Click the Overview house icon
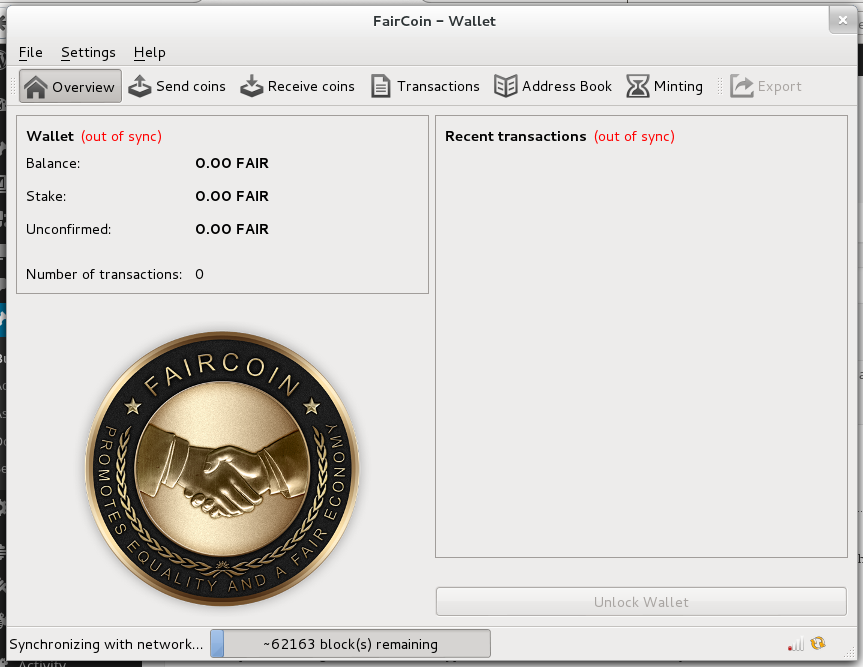This screenshot has height=667, width=863. pyautogui.click(x=36, y=87)
